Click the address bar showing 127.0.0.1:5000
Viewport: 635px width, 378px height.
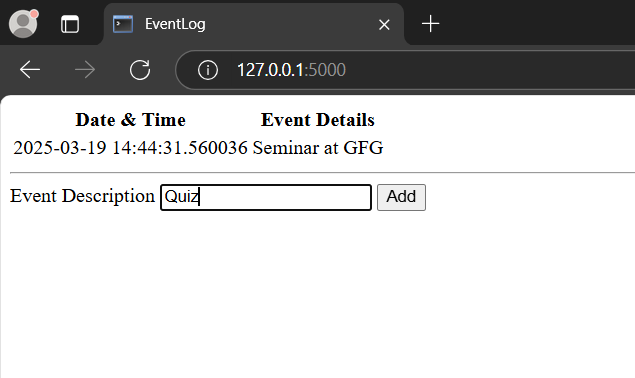pos(405,70)
